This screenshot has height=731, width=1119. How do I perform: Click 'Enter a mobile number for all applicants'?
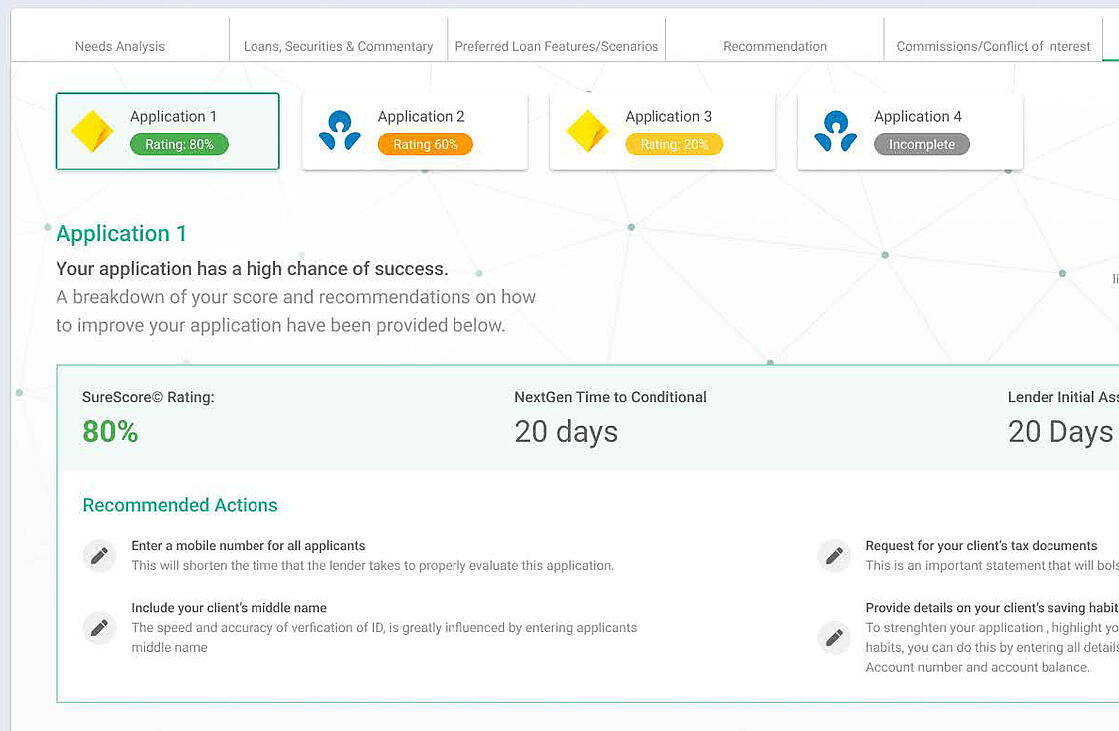coord(248,546)
